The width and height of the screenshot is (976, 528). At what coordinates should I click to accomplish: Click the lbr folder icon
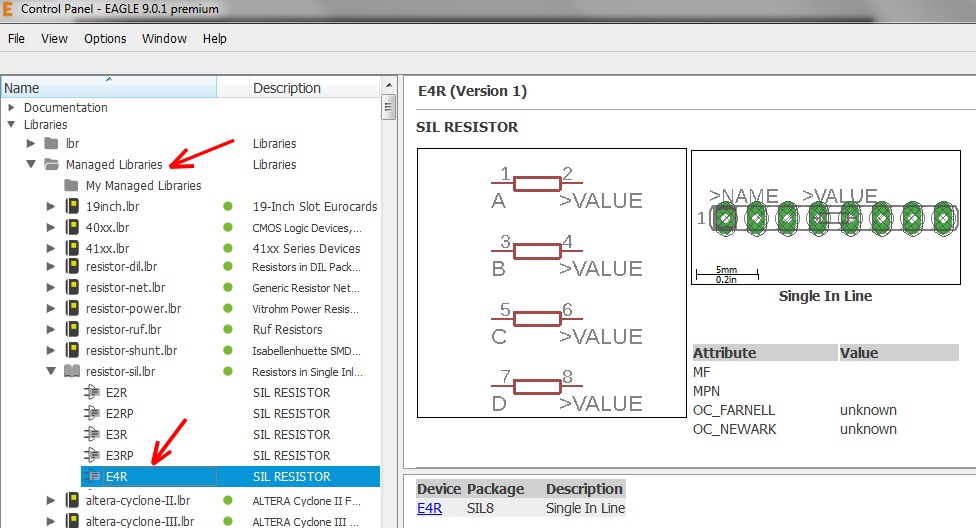point(52,143)
